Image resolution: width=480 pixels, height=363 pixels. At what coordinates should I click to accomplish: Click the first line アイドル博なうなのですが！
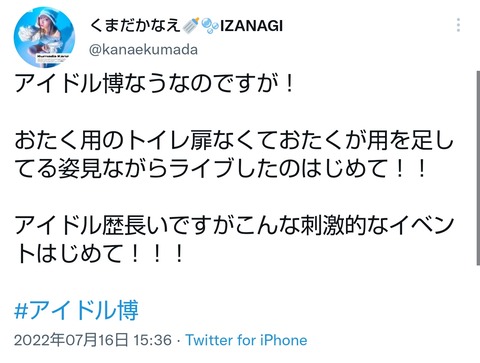155,83
